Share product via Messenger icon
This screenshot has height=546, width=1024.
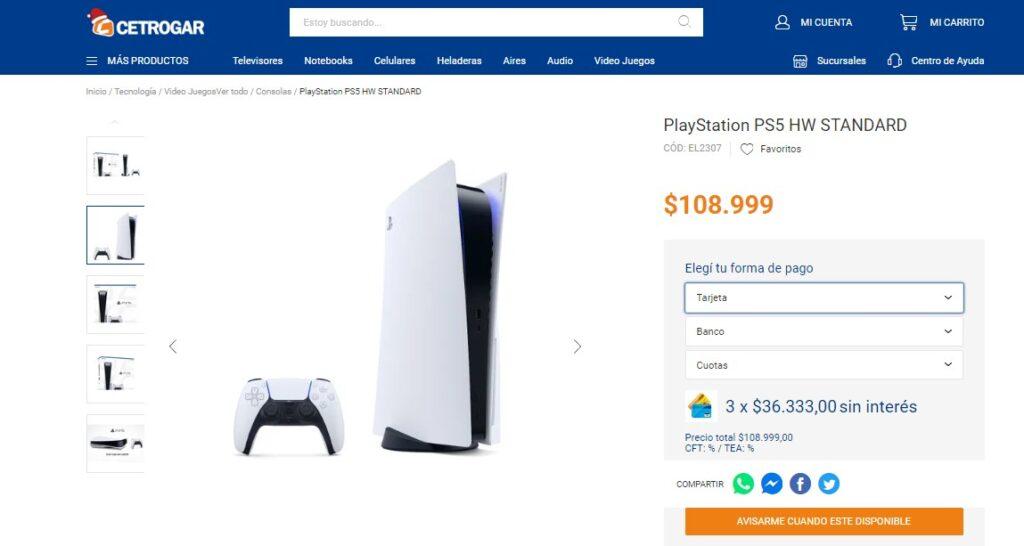772,483
